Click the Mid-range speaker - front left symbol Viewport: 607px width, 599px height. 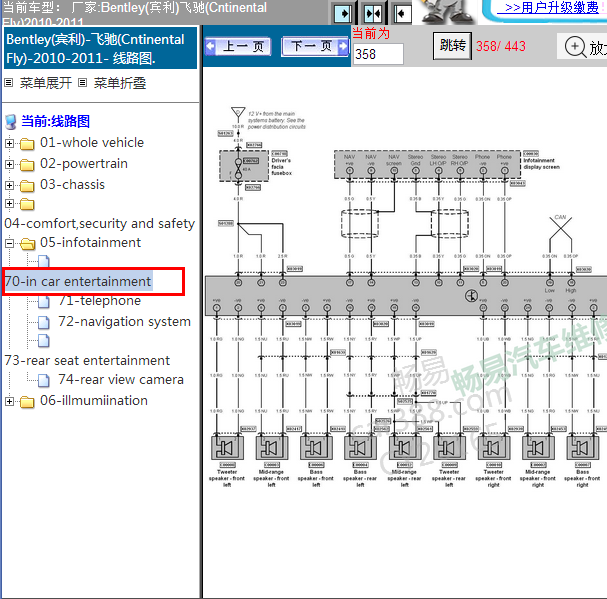(x=272, y=448)
